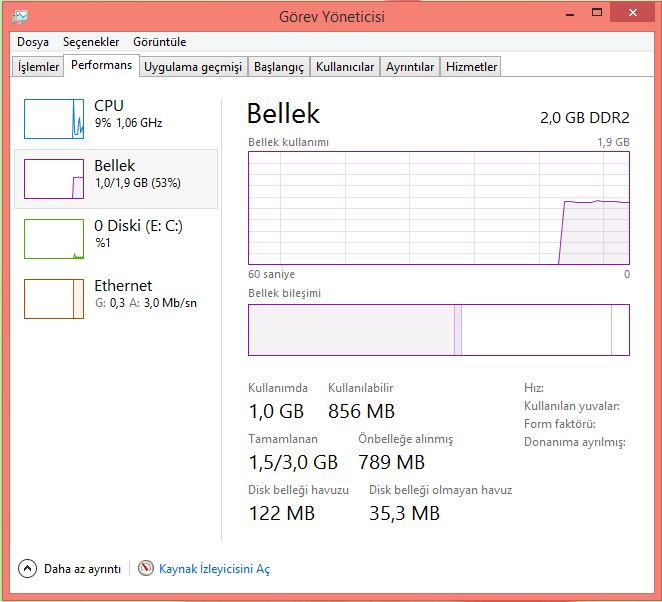Open the Görüntüle menu
The height and width of the screenshot is (602, 662).
tap(160, 42)
